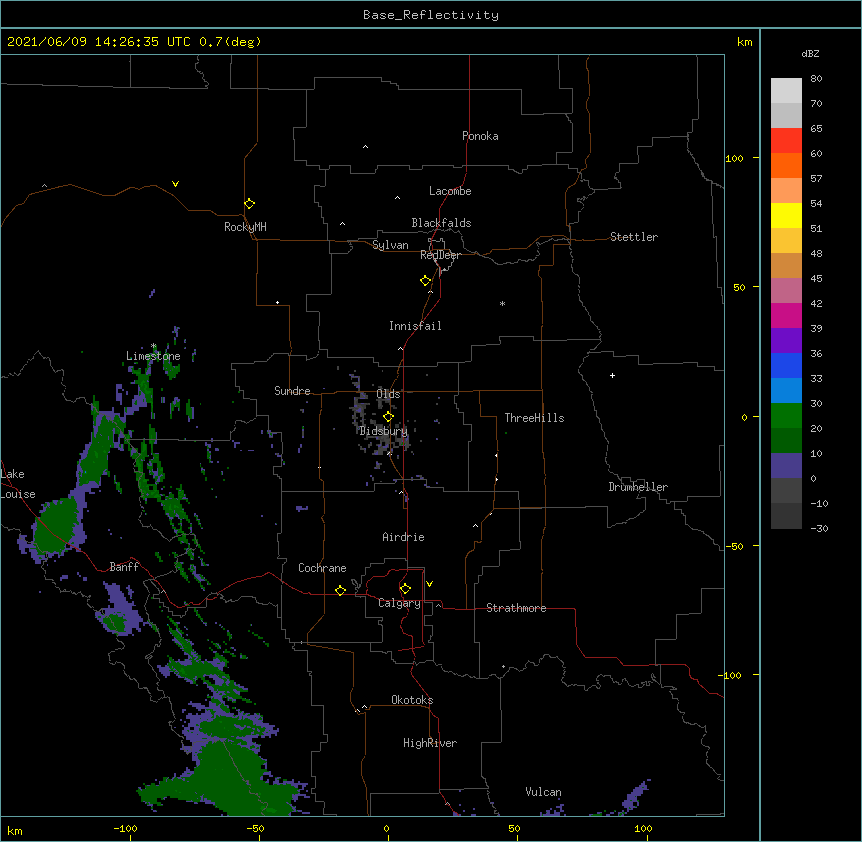862x842 pixels.
Task: Click the dBZ legend heading
Action: tap(810, 53)
